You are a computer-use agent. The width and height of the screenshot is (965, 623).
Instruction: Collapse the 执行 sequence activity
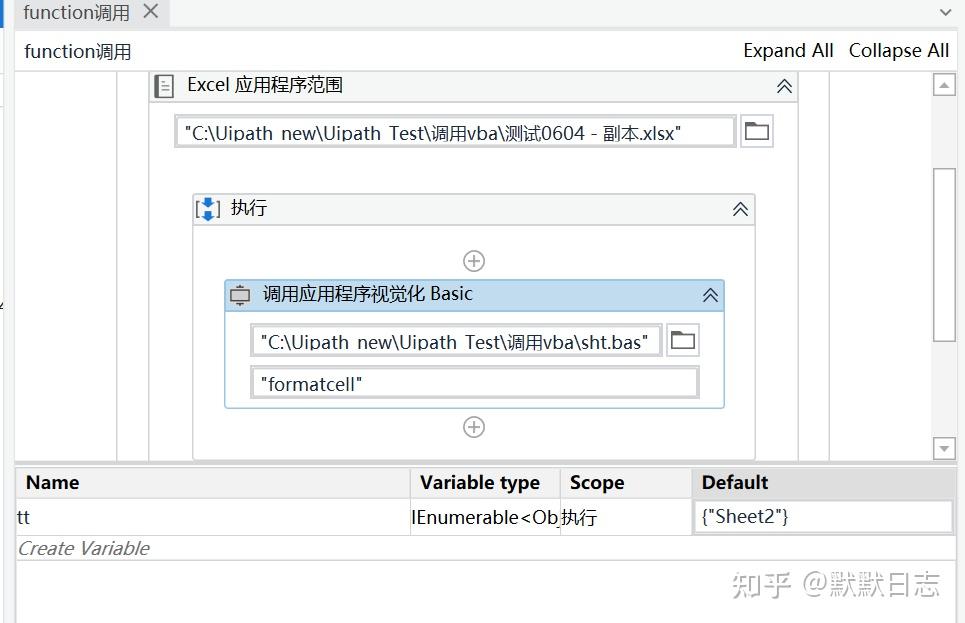[x=740, y=208]
